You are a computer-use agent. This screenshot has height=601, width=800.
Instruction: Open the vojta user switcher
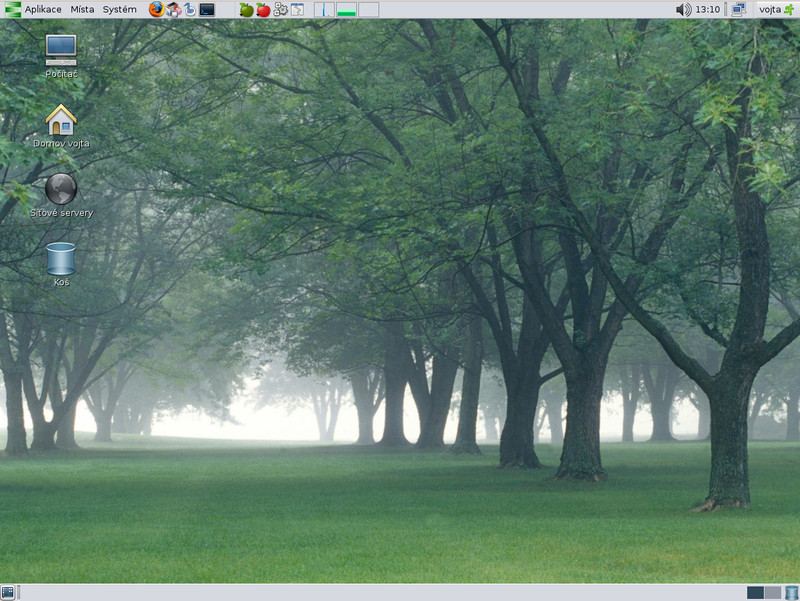(x=775, y=9)
